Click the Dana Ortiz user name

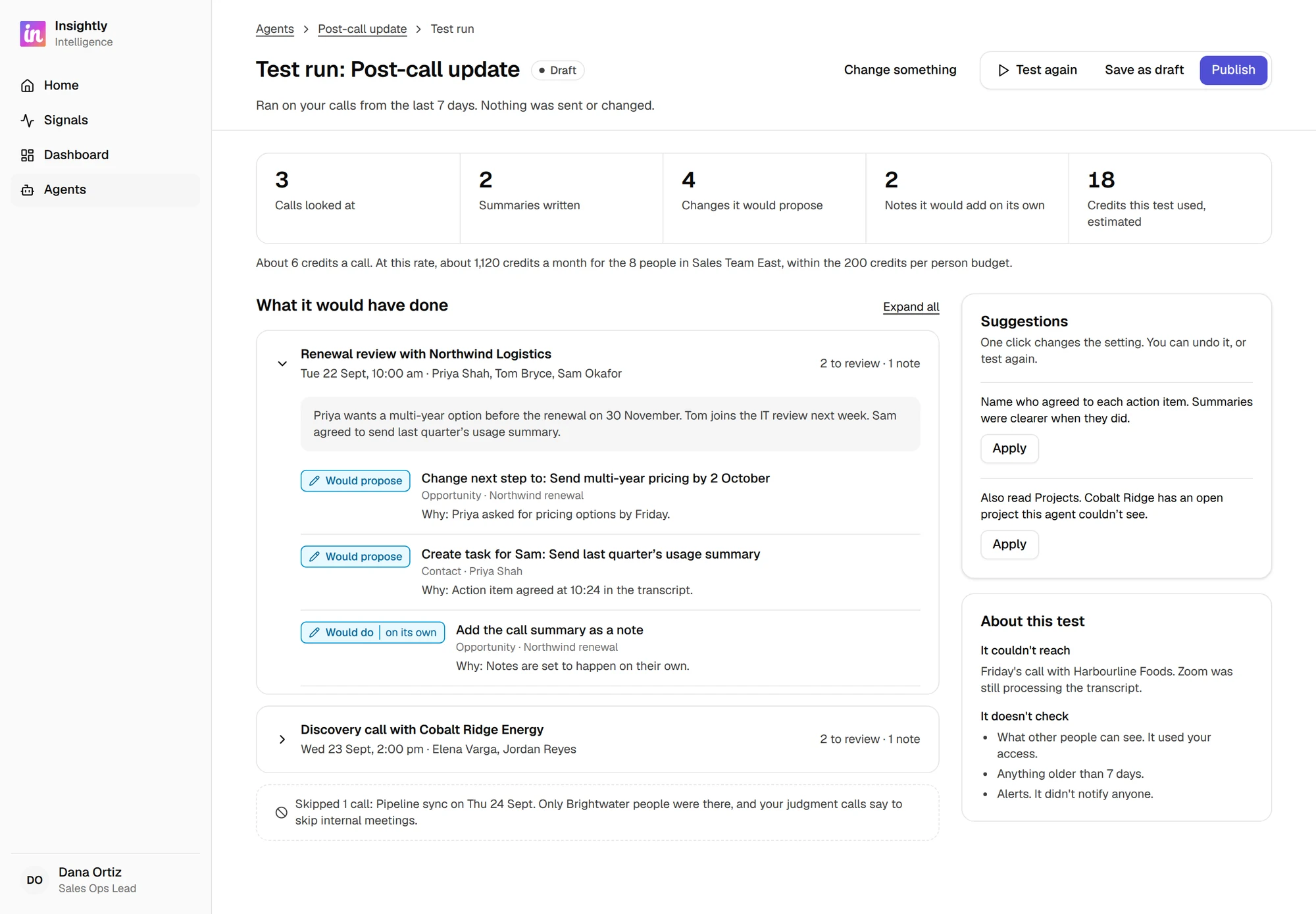(90, 873)
